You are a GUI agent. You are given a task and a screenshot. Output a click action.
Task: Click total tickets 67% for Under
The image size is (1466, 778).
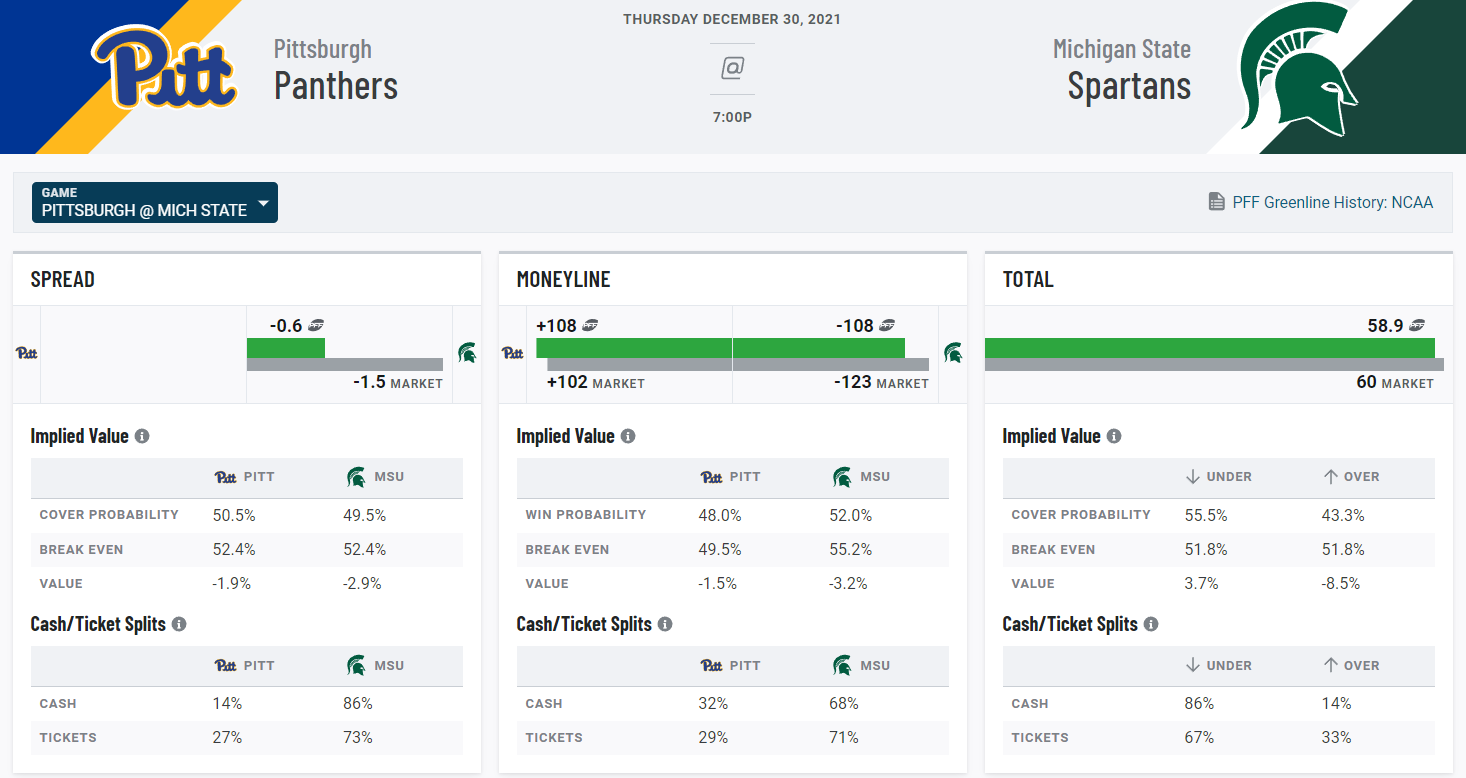(x=1200, y=737)
